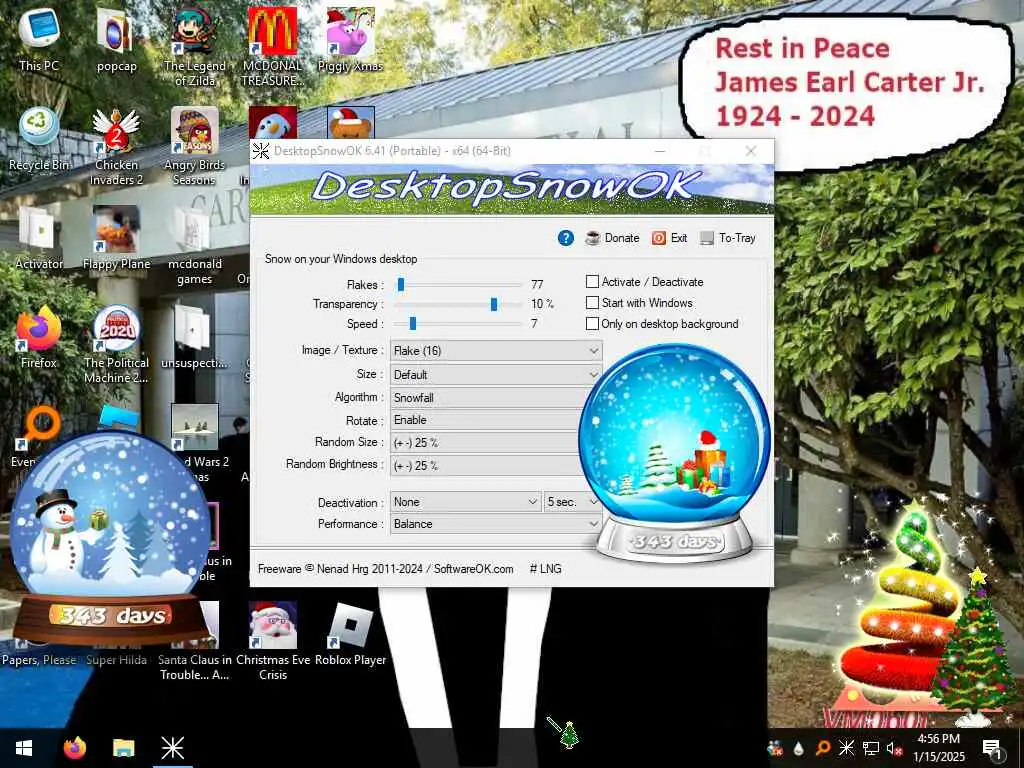
Task: Open the Image / Texture dropdown
Action: [496, 351]
